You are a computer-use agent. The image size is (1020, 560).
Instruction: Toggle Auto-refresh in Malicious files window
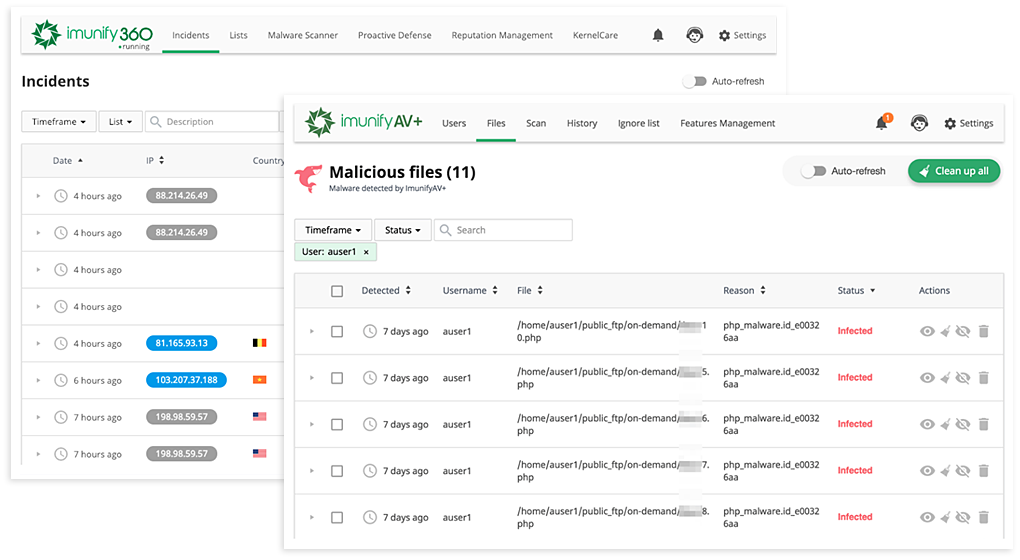point(813,171)
